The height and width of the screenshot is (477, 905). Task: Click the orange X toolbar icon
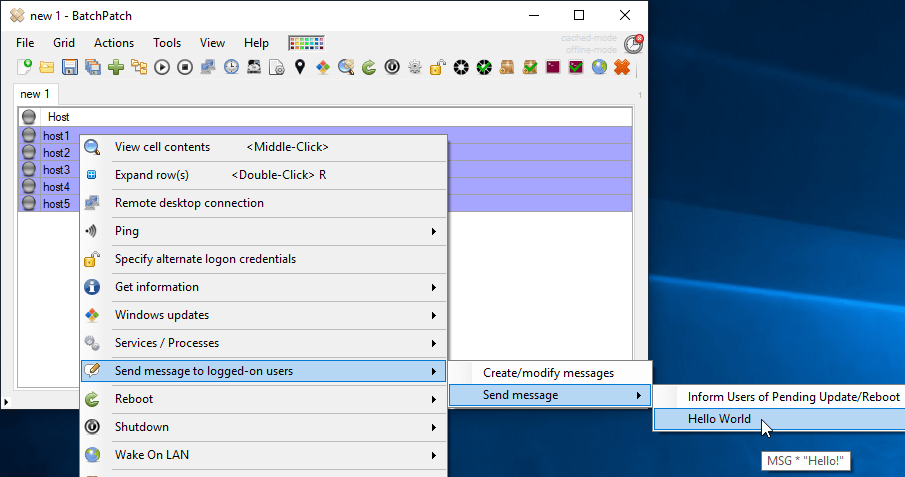(622, 67)
